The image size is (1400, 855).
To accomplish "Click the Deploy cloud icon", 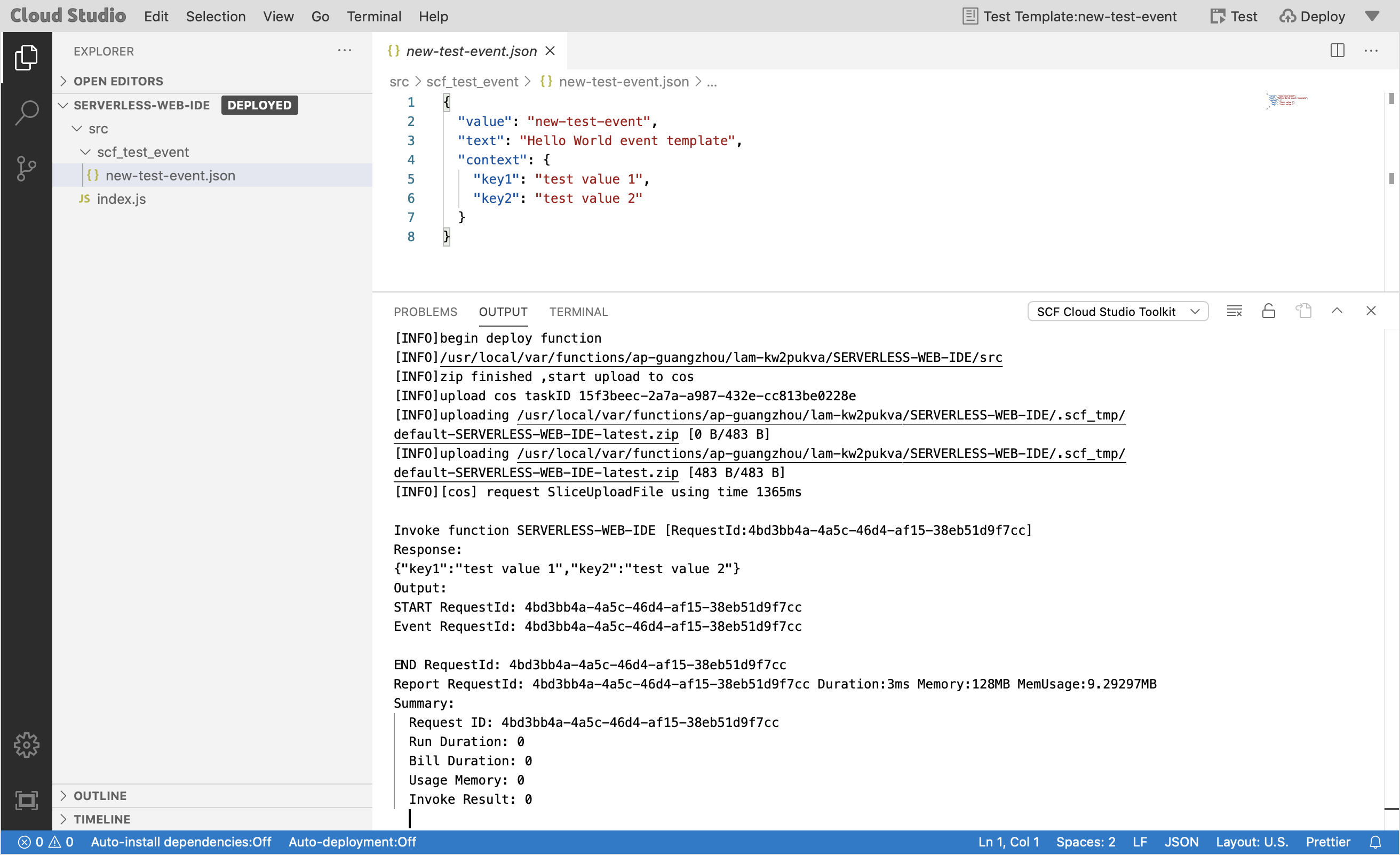I will (1287, 17).
